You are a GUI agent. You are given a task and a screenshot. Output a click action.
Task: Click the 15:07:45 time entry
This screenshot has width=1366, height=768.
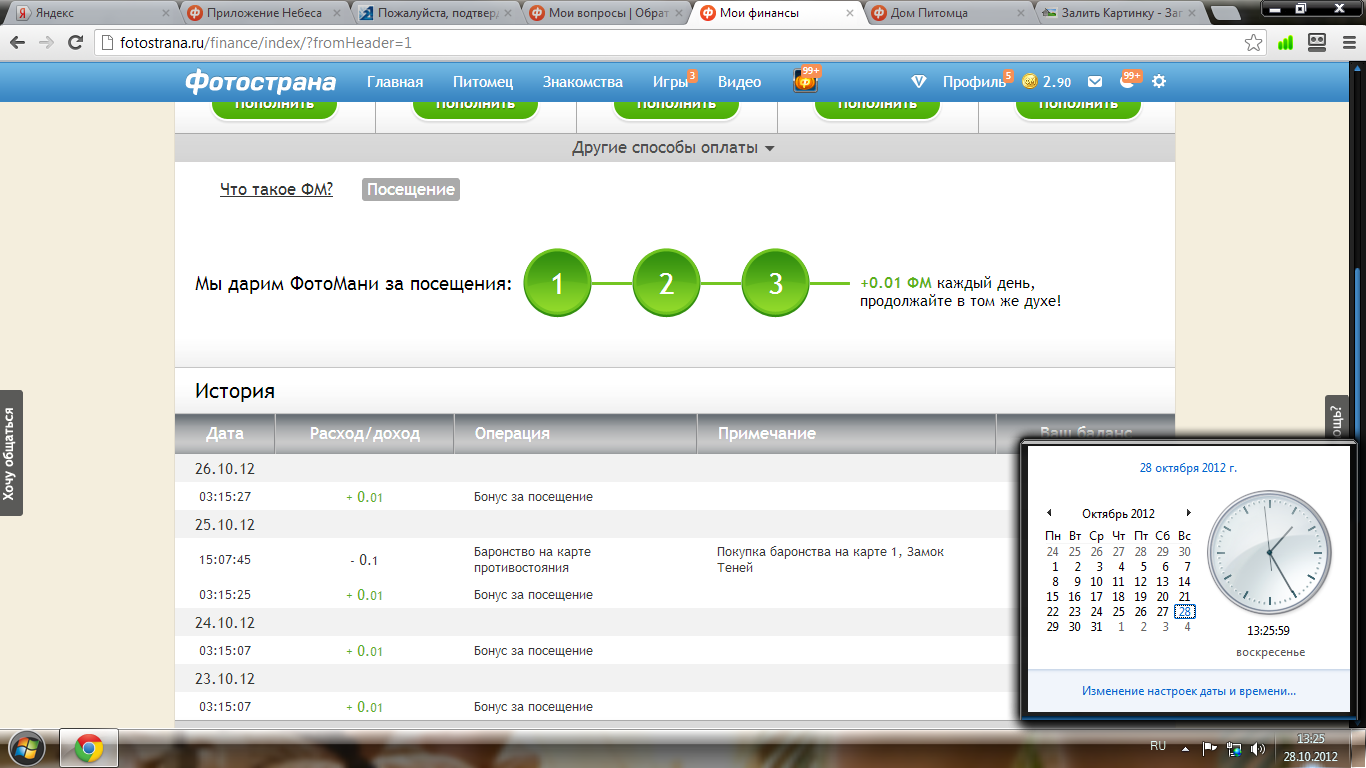pyautogui.click(x=225, y=559)
